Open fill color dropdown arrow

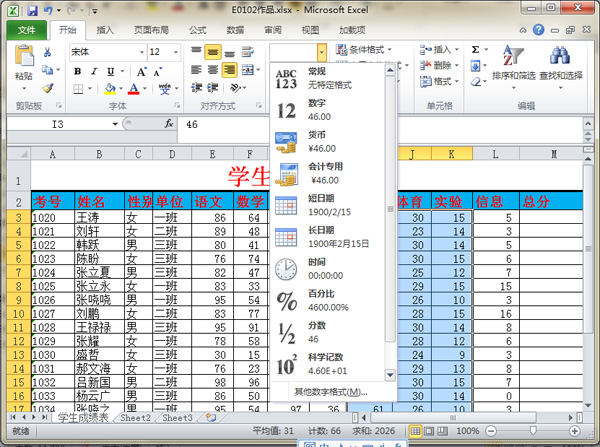(121, 89)
